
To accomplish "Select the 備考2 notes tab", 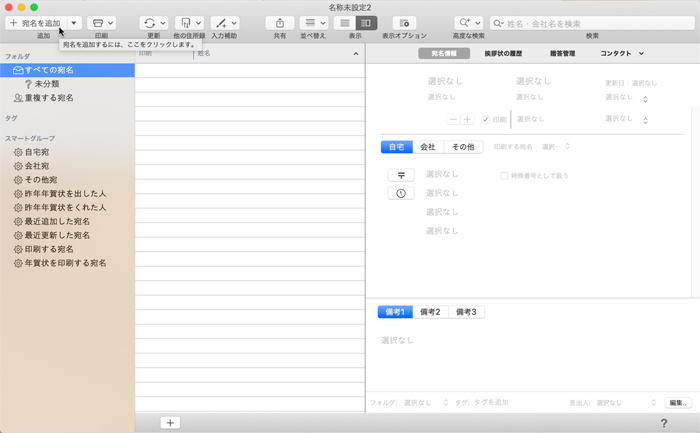I will click(x=430, y=312).
